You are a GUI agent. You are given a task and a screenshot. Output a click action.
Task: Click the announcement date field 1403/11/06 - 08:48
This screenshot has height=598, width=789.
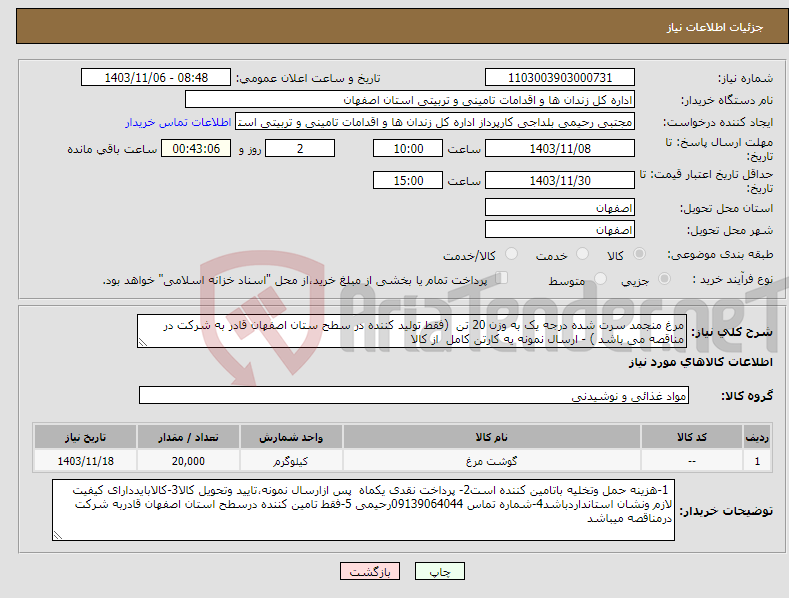click(x=156, y=78)
